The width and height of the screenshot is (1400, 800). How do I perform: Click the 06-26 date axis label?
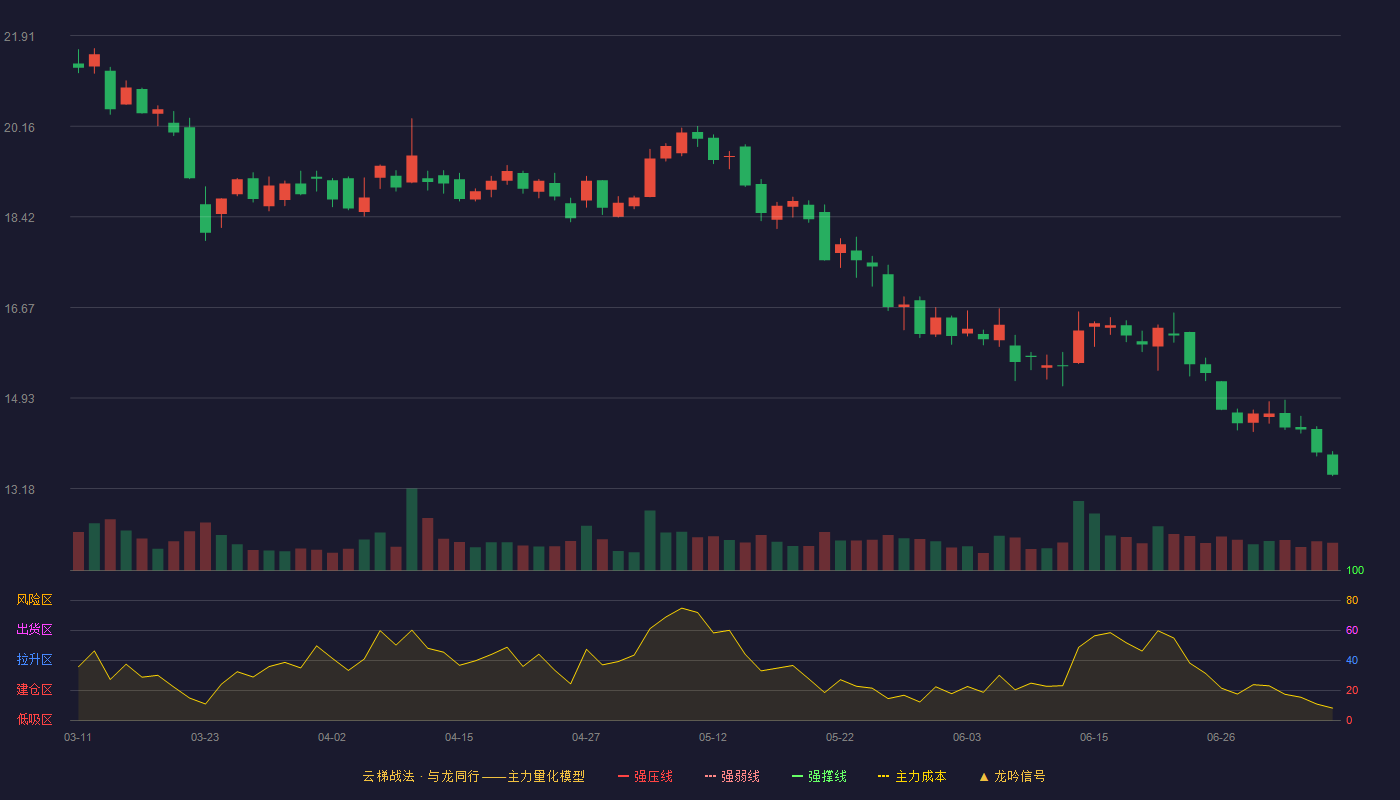1221,737
